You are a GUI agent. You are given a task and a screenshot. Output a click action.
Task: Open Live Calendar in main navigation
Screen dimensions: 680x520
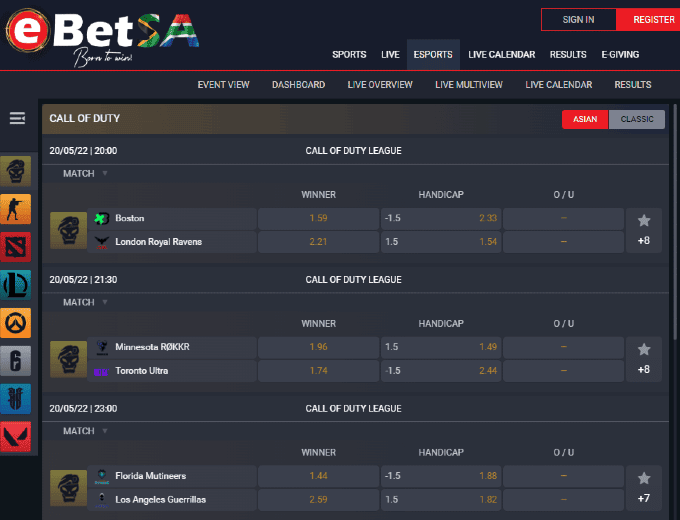(x=501, y=55)
